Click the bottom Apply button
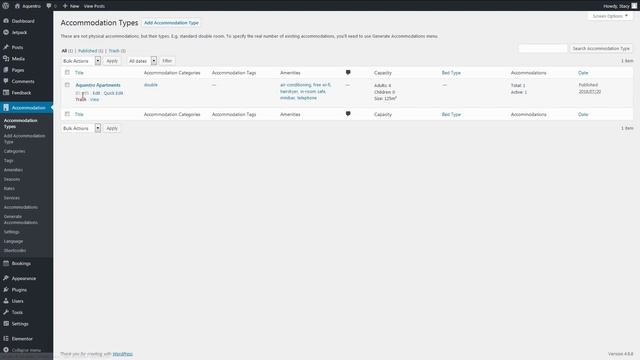The width and height of the screenshot is (640, 360). (x=112, y=128)
